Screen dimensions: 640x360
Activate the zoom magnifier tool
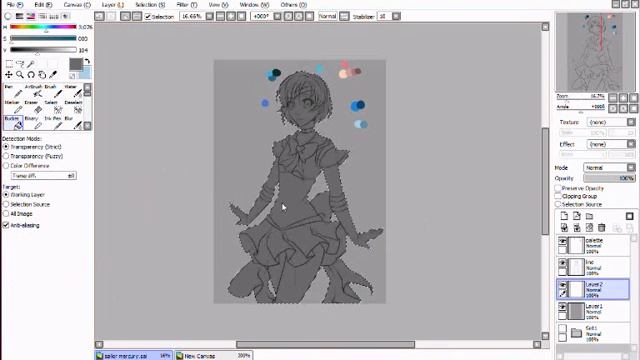coord(20,75)
